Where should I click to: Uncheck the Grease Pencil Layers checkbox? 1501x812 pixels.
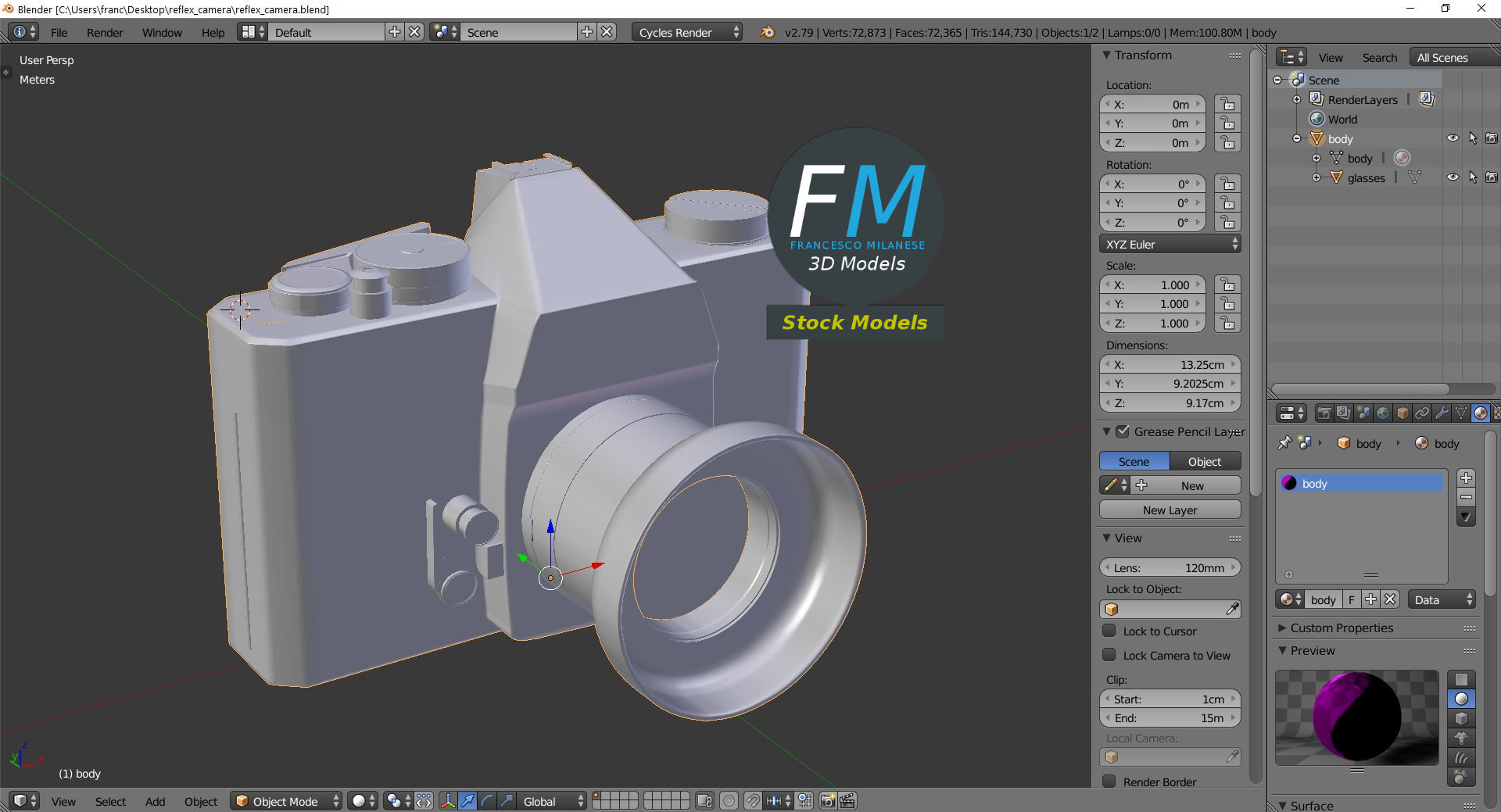coord(1123,431)
